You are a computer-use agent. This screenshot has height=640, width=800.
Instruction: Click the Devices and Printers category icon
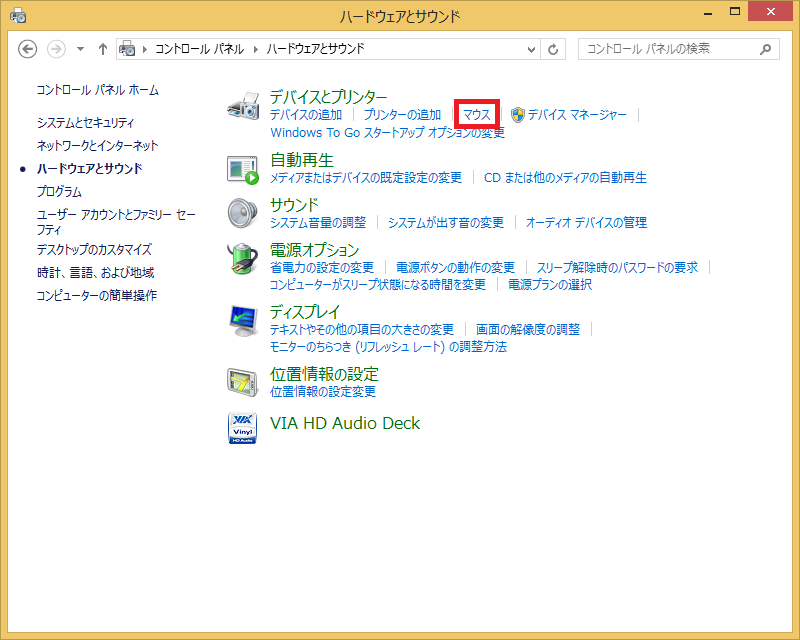(243, 106)
